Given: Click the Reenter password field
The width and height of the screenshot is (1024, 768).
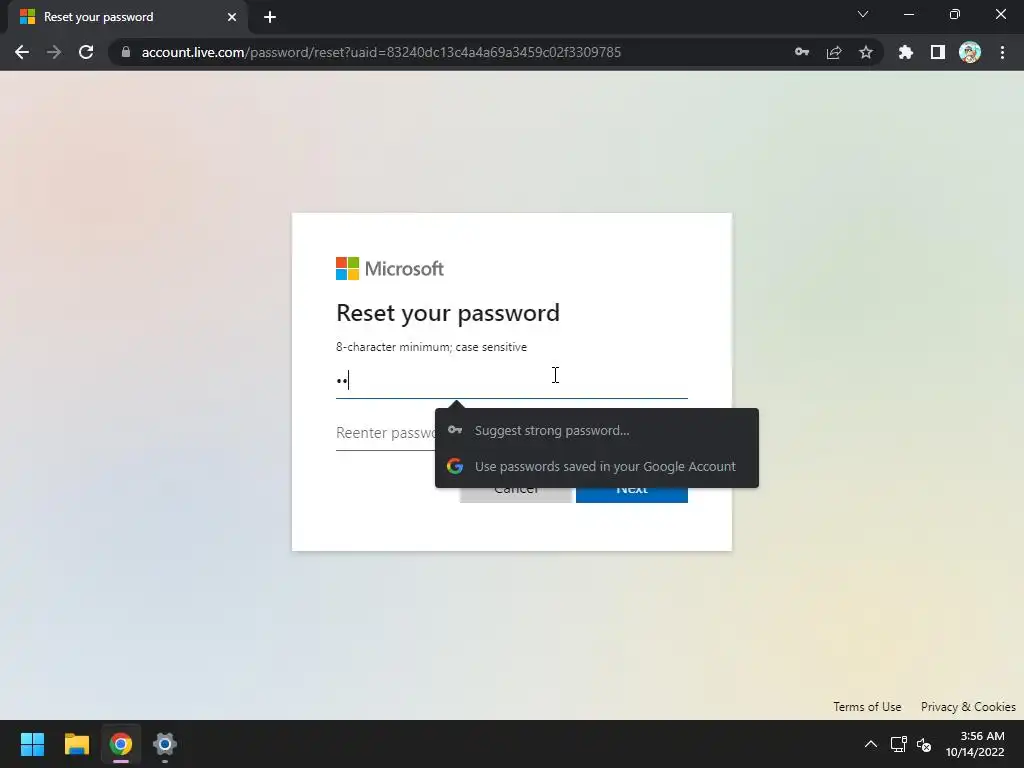Looking at the screenshot, I should pos(385,433).
